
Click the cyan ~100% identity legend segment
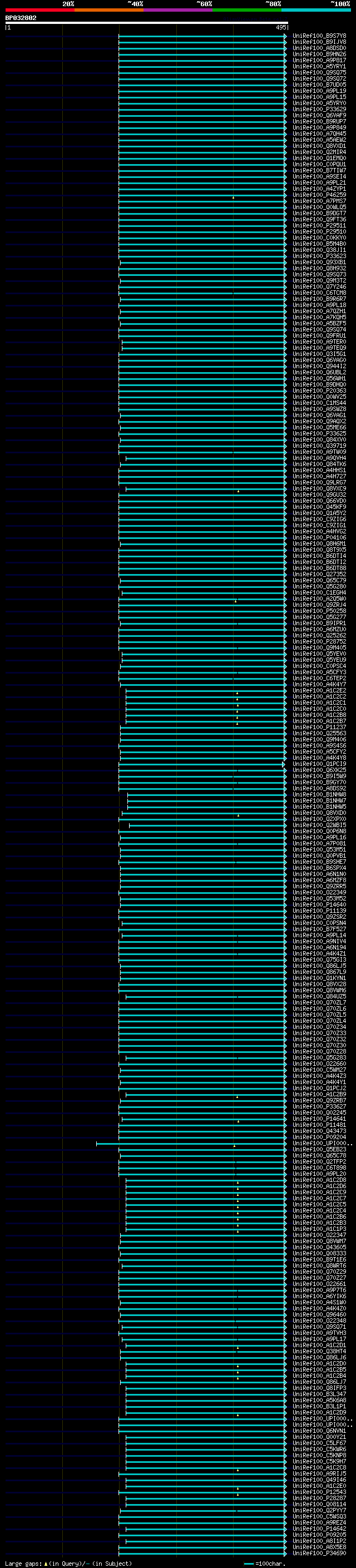tap(316, 10)
